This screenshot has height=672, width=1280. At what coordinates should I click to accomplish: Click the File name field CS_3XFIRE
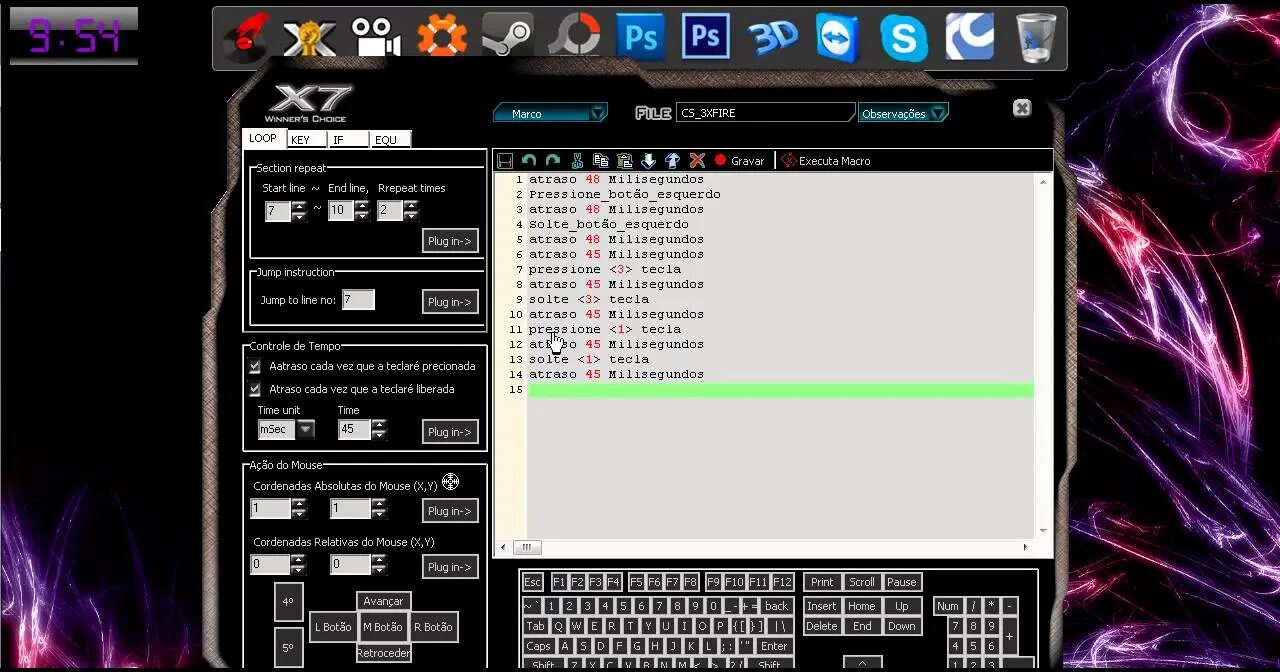(766, 113)
